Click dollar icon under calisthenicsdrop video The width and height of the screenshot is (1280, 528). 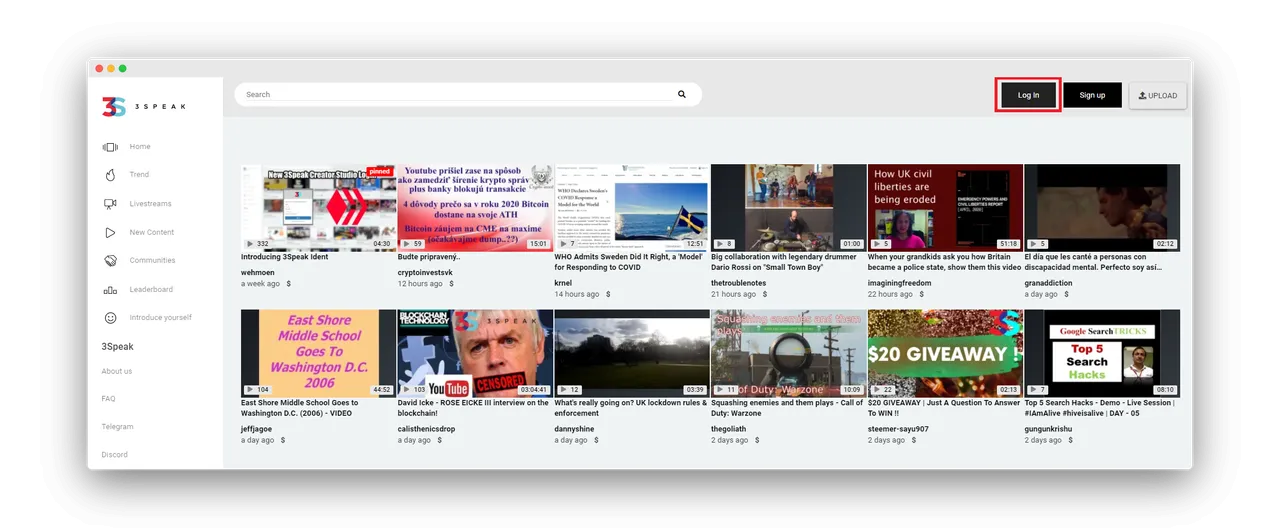(x=440, y=440)
